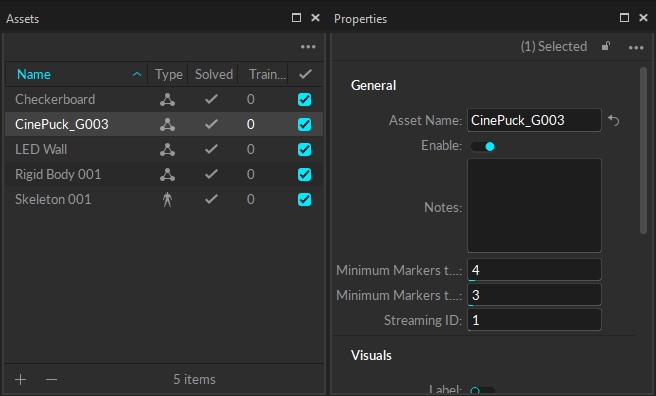Toggle the Enable switch off
The height and width of the screenshot is (396, 656).
(483, 146)
